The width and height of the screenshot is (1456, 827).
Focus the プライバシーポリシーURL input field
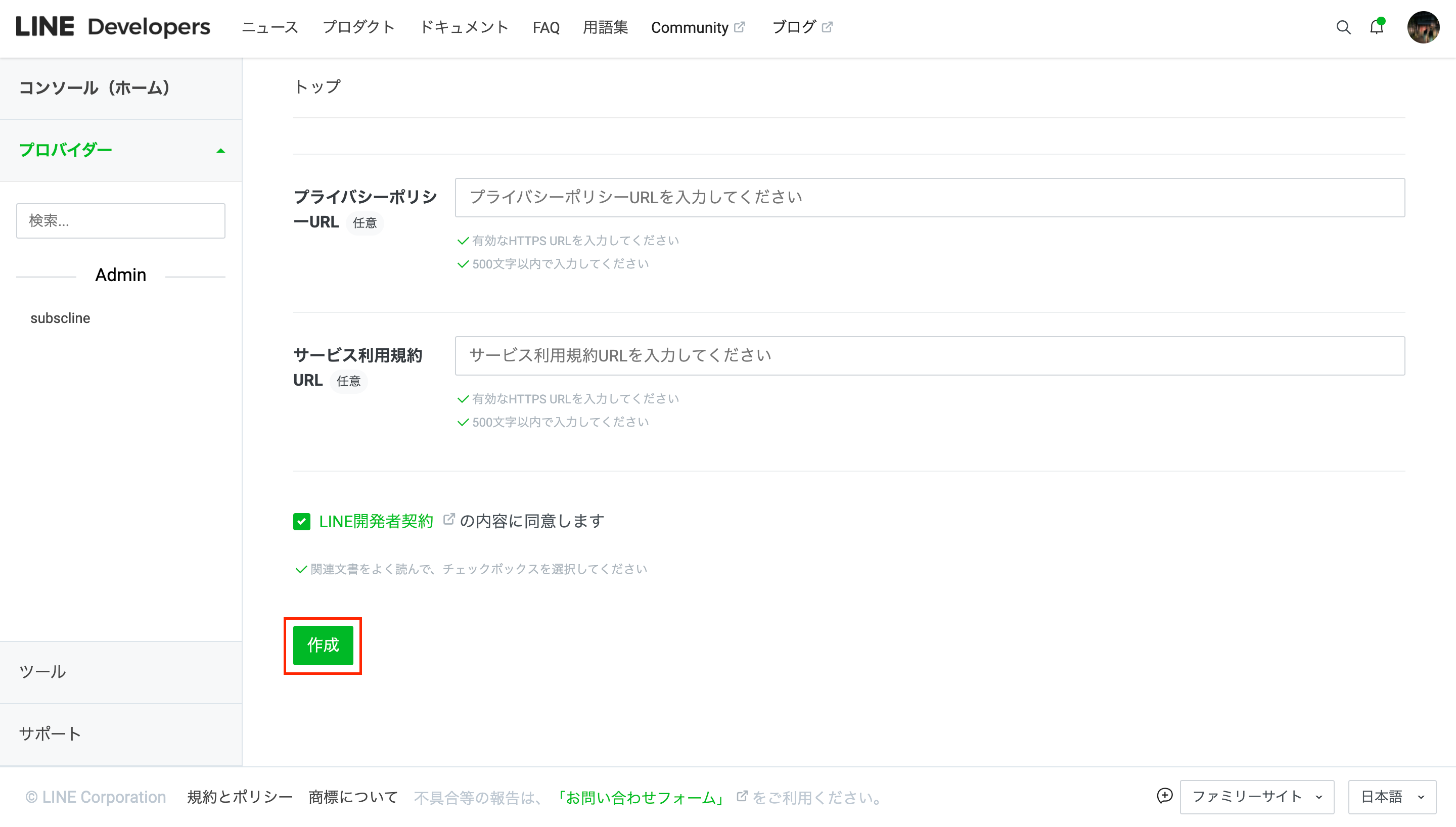[930, 198]
